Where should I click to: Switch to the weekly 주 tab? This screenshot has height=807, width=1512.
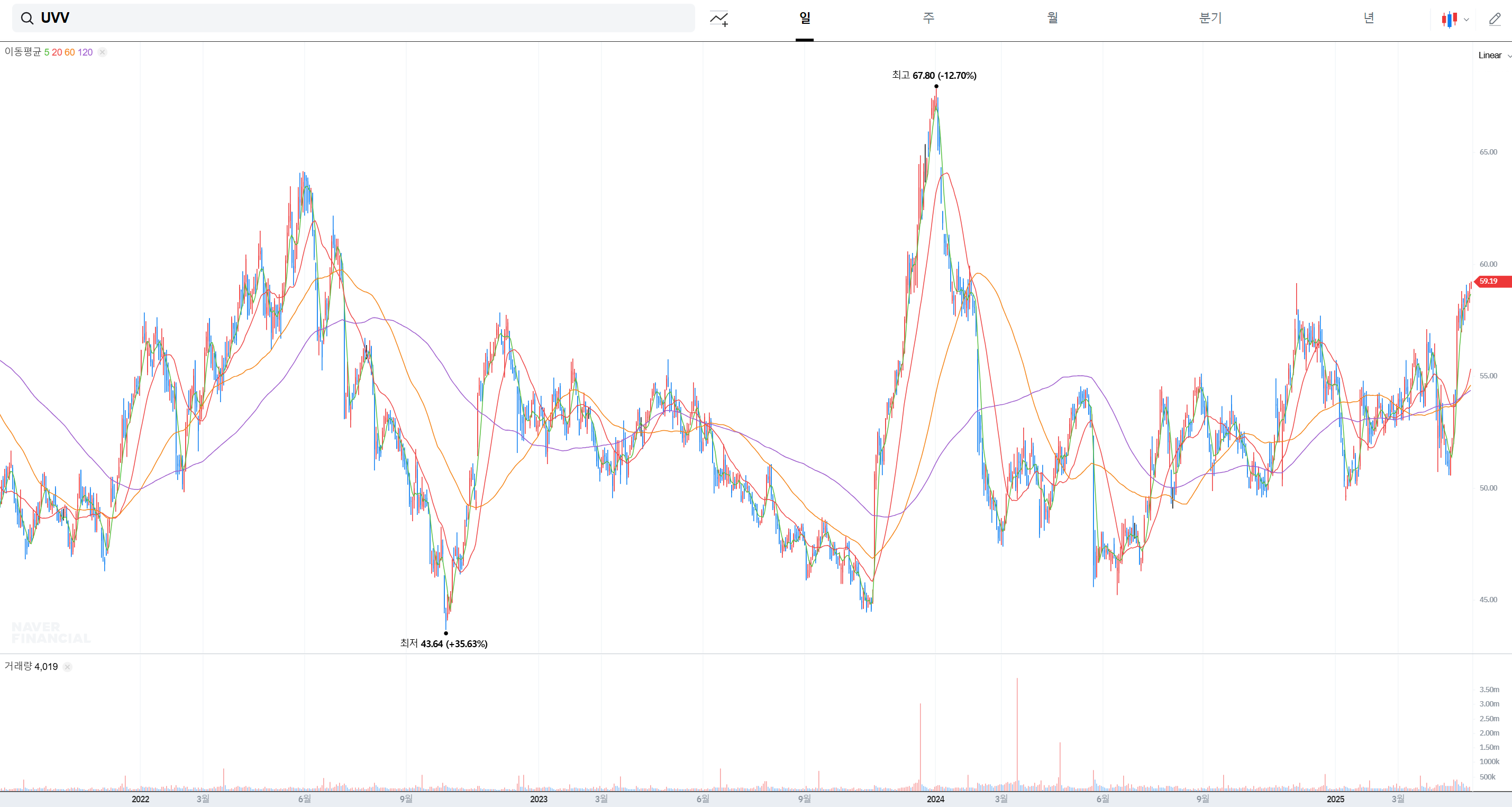click(928, 18)
